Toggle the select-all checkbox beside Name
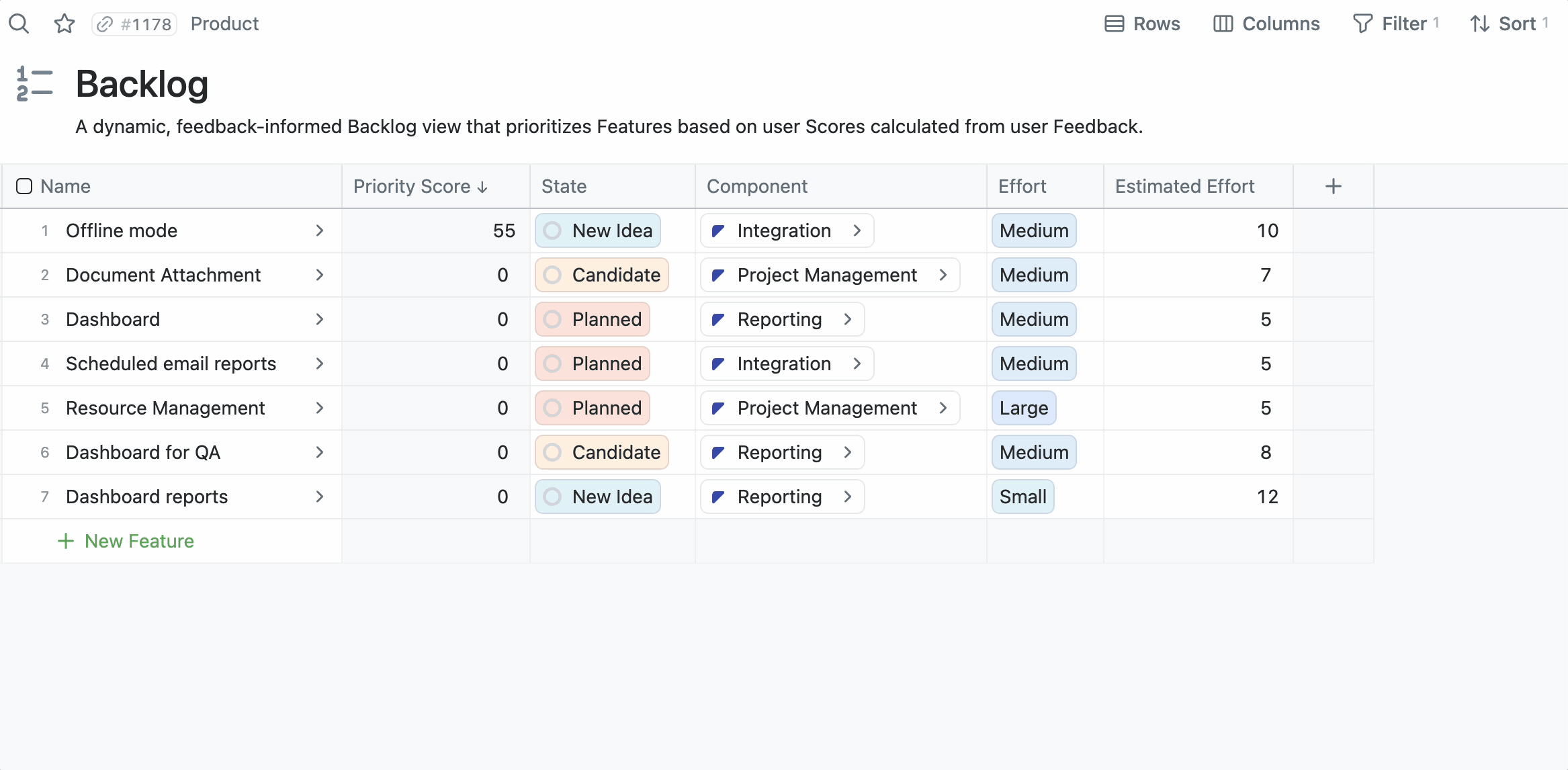Screen dimensions: 1568x770 point(24,186)
